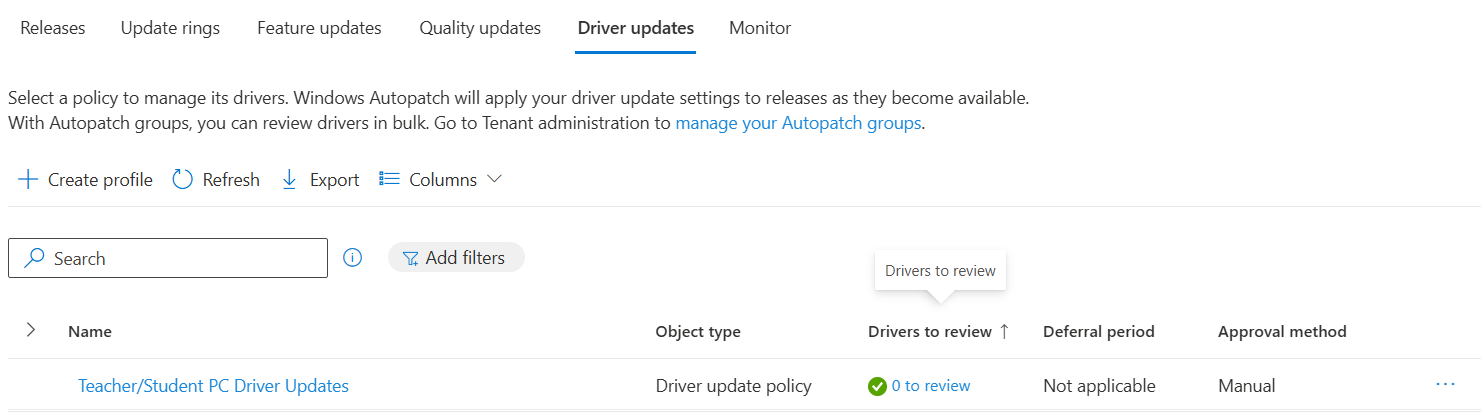Click the green checkmark status icon
Screen dimensions: 1481x412
pos(877,386)
